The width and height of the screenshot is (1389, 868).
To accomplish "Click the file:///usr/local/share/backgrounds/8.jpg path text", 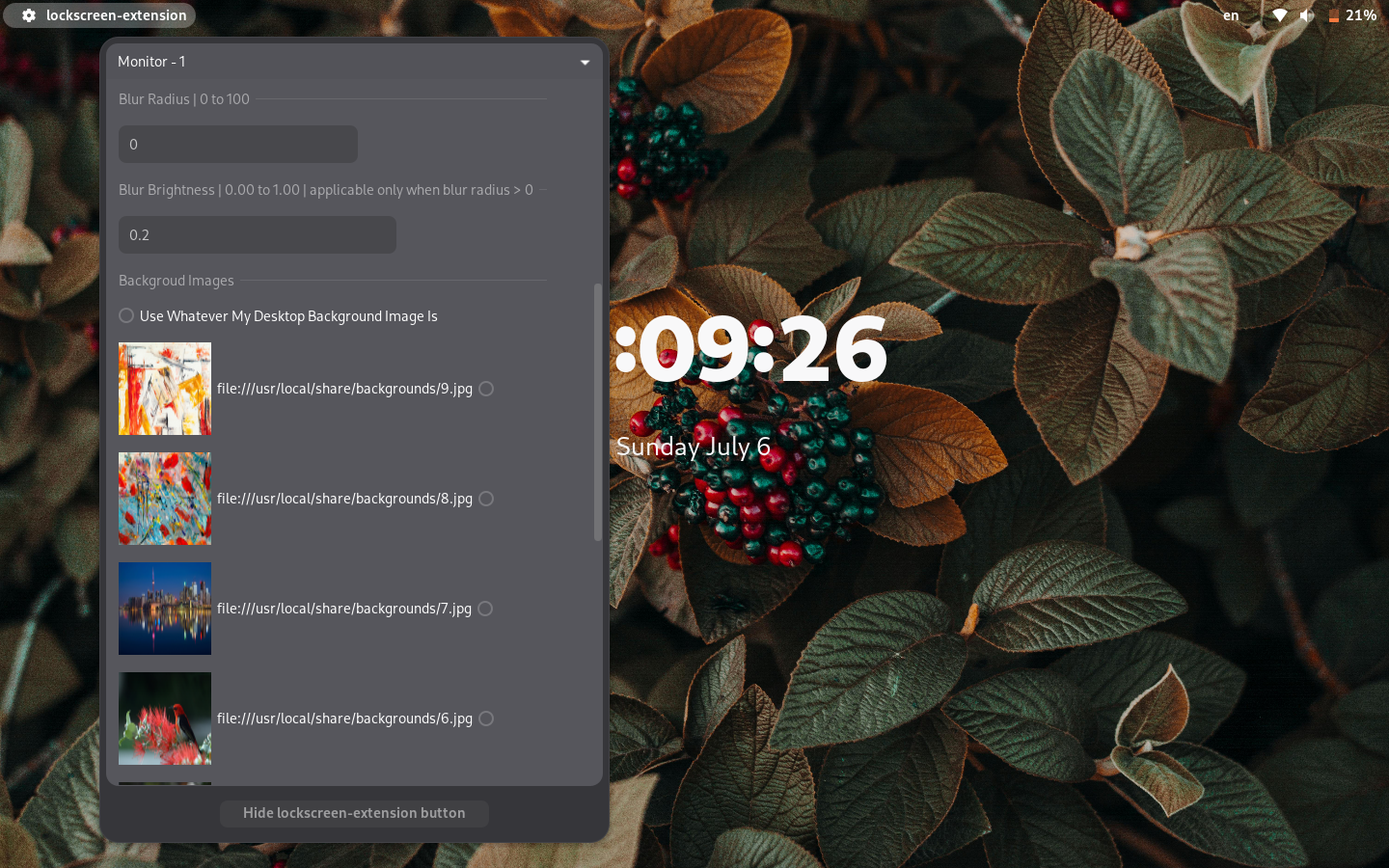I will 344,499.
